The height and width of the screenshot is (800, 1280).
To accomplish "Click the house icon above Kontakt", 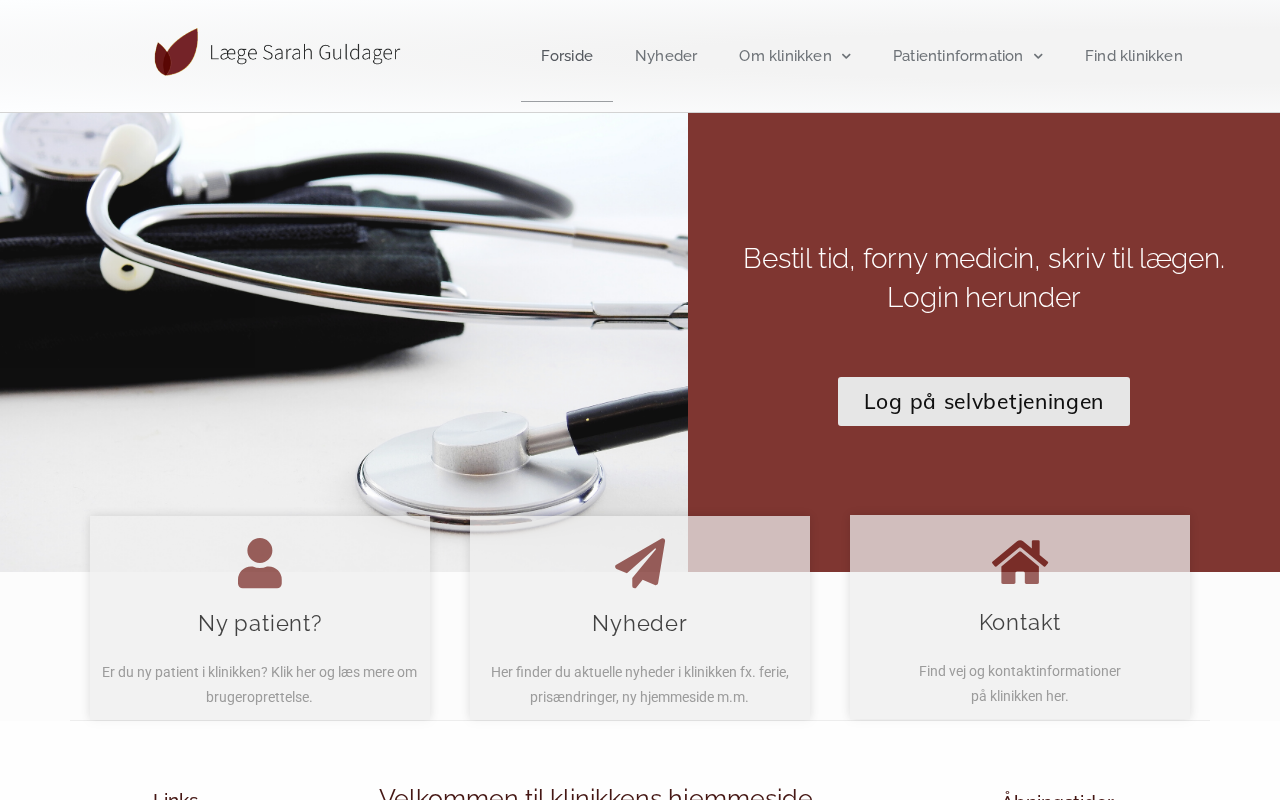I will [1020, 562].
